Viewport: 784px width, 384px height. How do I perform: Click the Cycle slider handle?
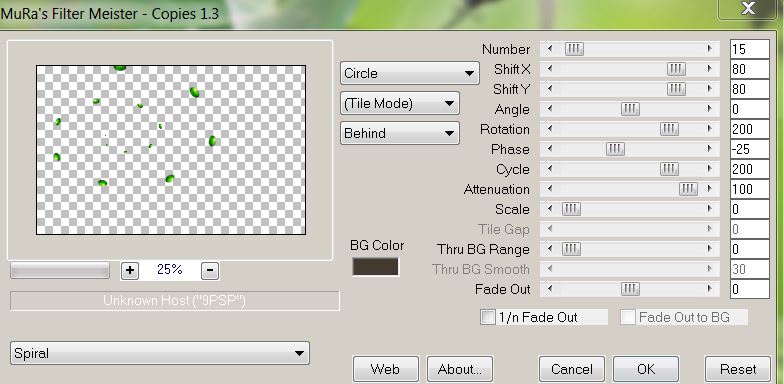tap(669, 169)
